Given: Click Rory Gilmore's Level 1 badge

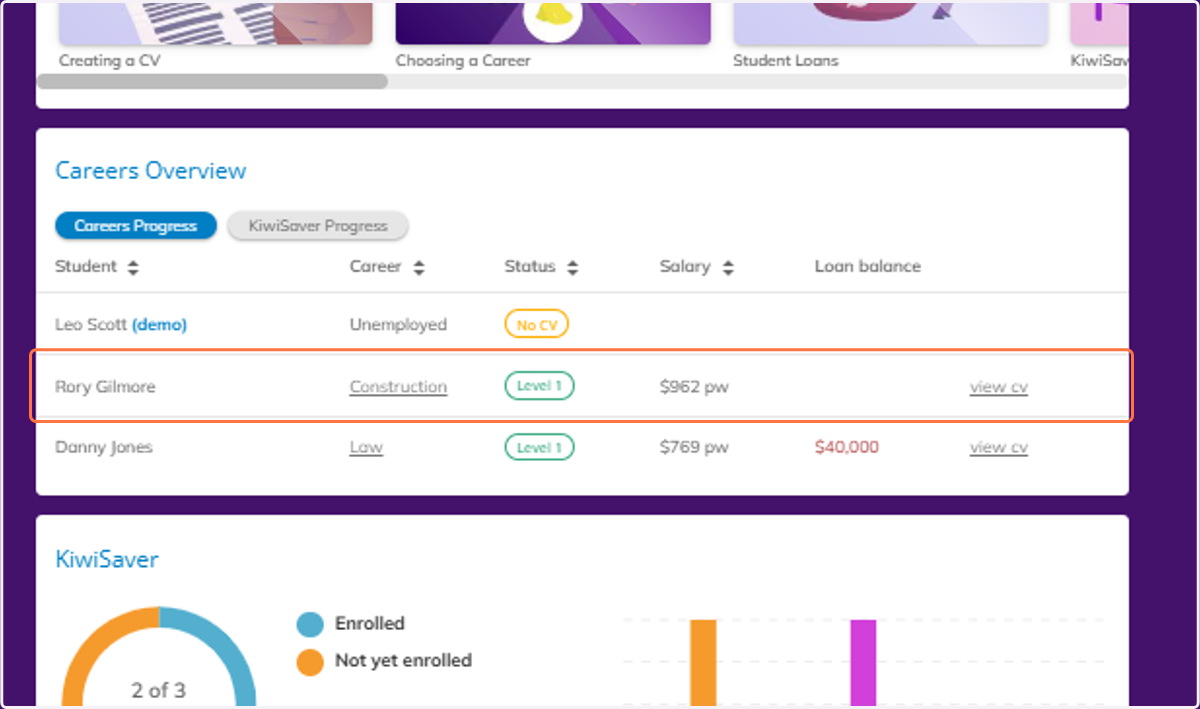Looking at the screenshot, I should [539, 386].
